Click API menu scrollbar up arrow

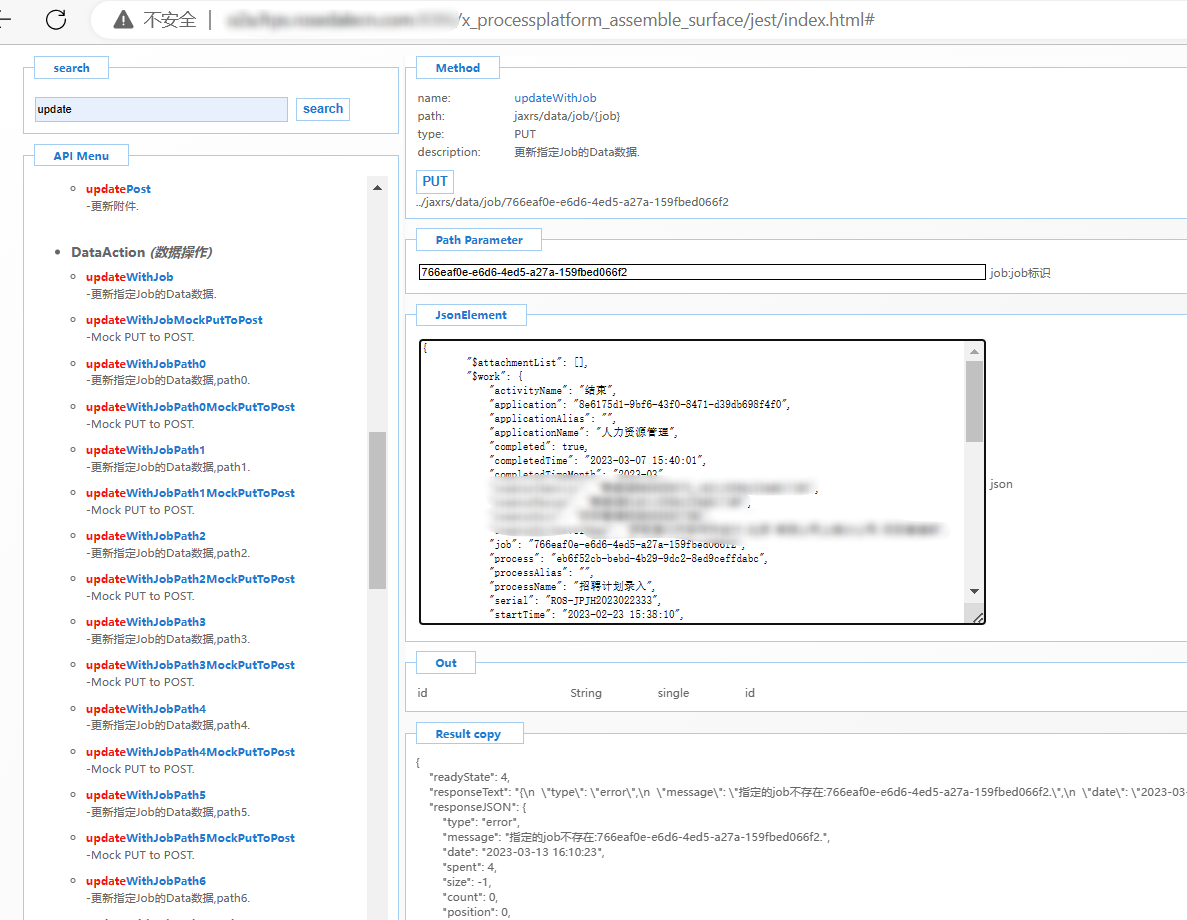coord(377,188)
